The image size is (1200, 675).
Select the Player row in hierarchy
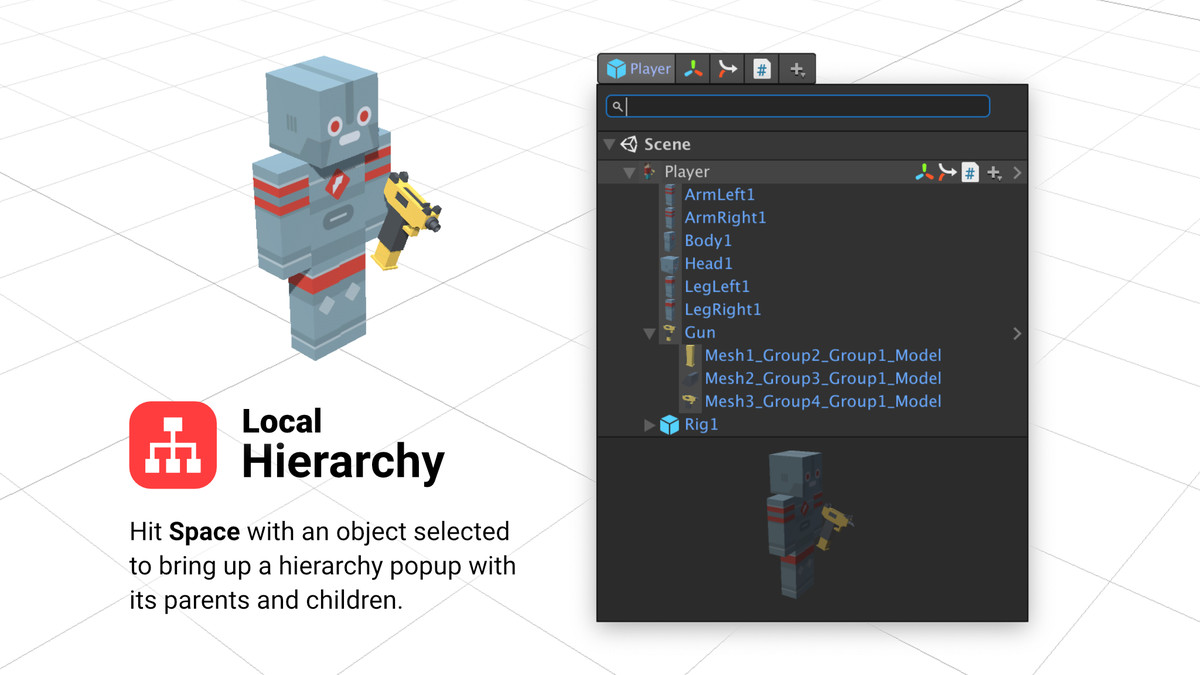coord(812,172)
